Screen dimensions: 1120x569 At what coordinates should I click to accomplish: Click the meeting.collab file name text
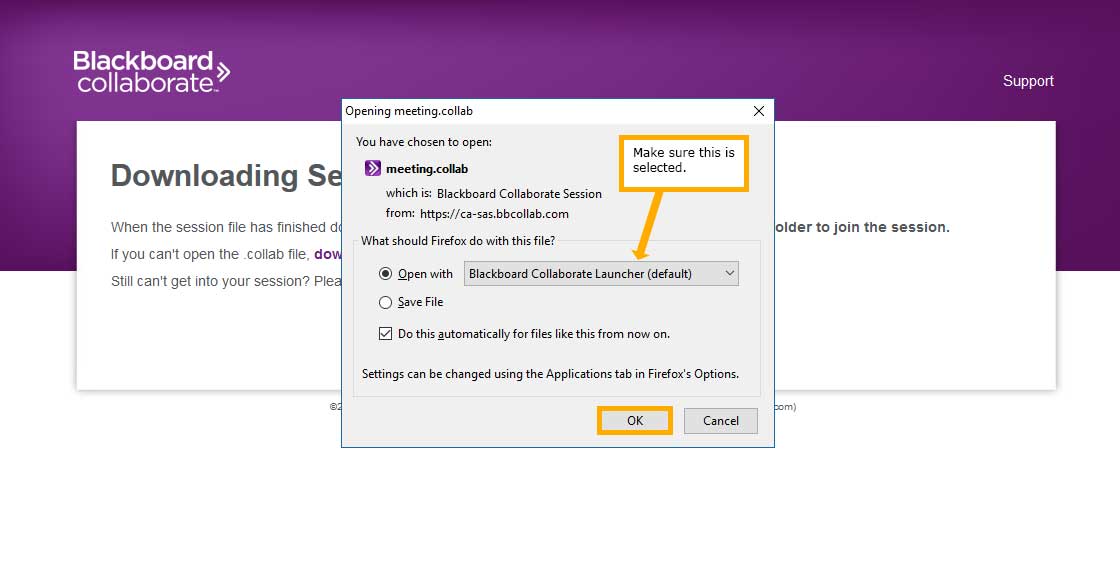(427, 169)
